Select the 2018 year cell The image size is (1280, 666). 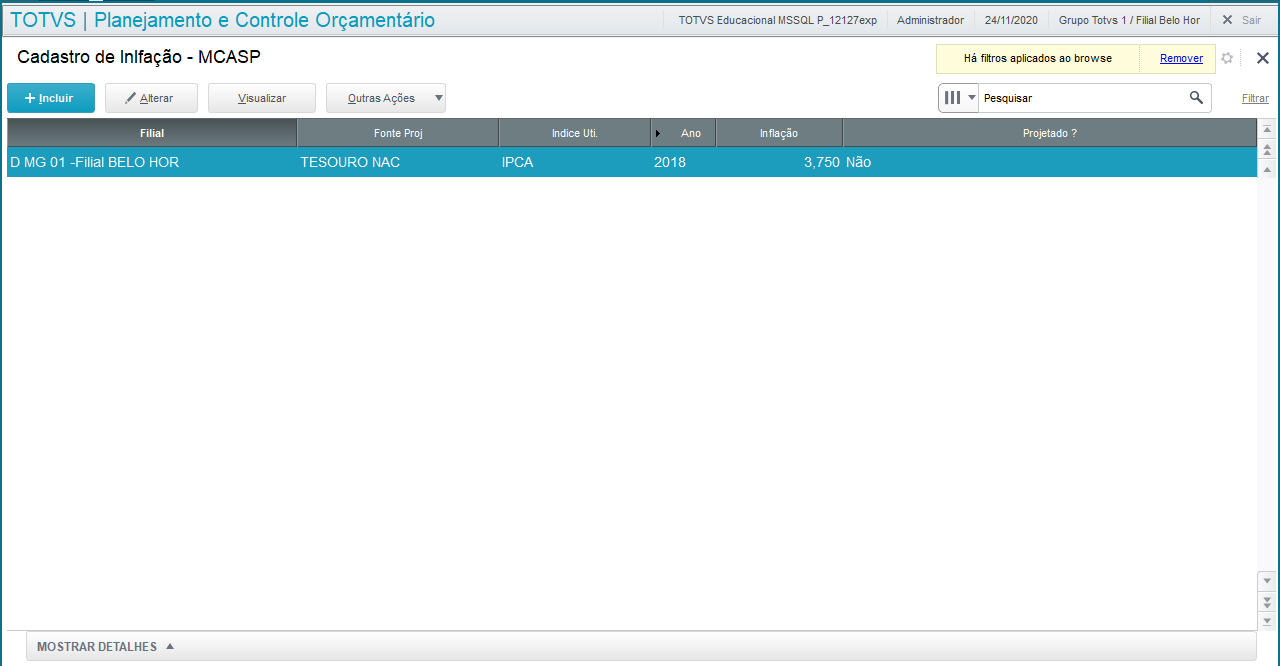[684, 162]
